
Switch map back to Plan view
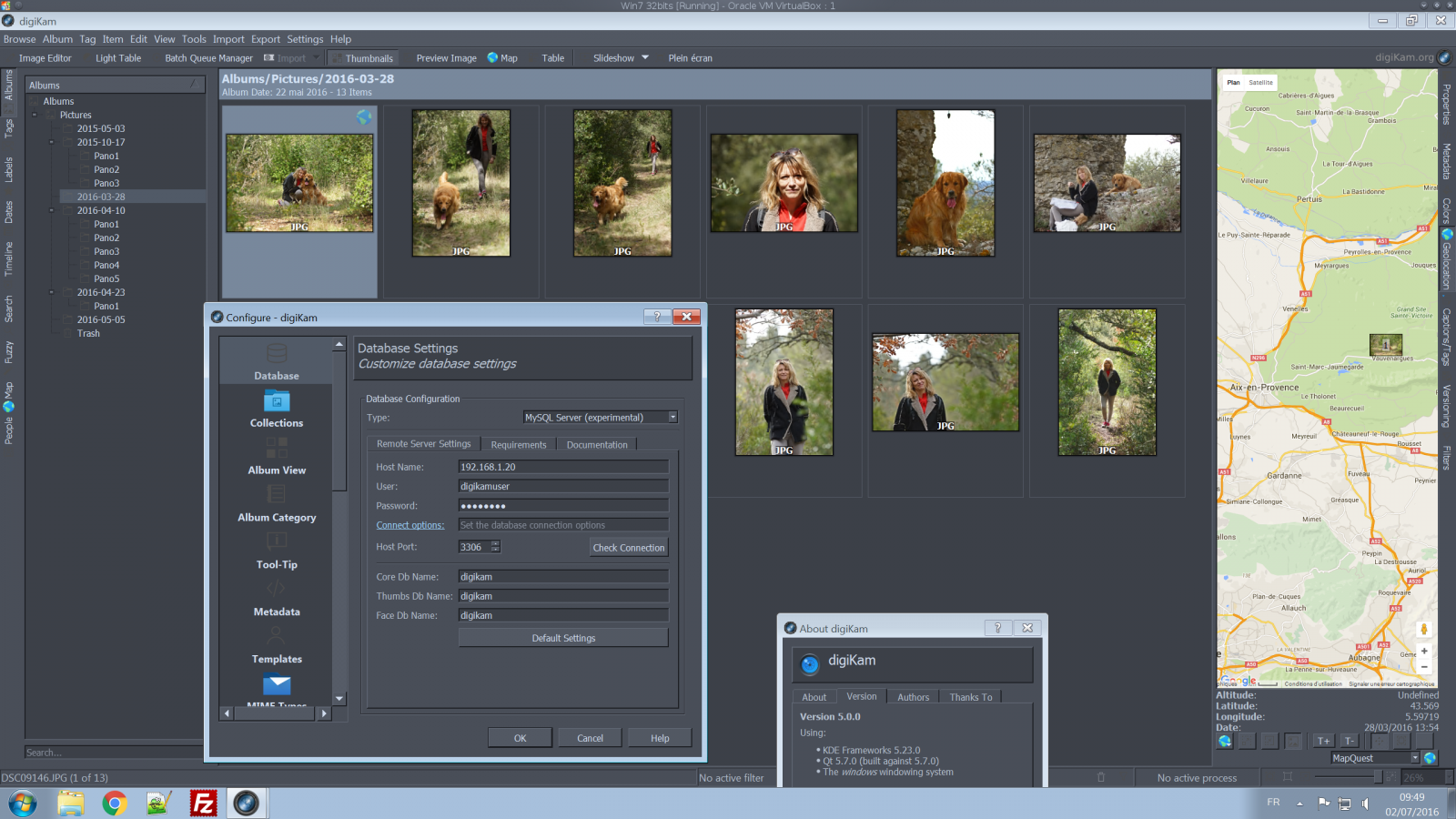pyautogui.click(x=1233, y=82)
